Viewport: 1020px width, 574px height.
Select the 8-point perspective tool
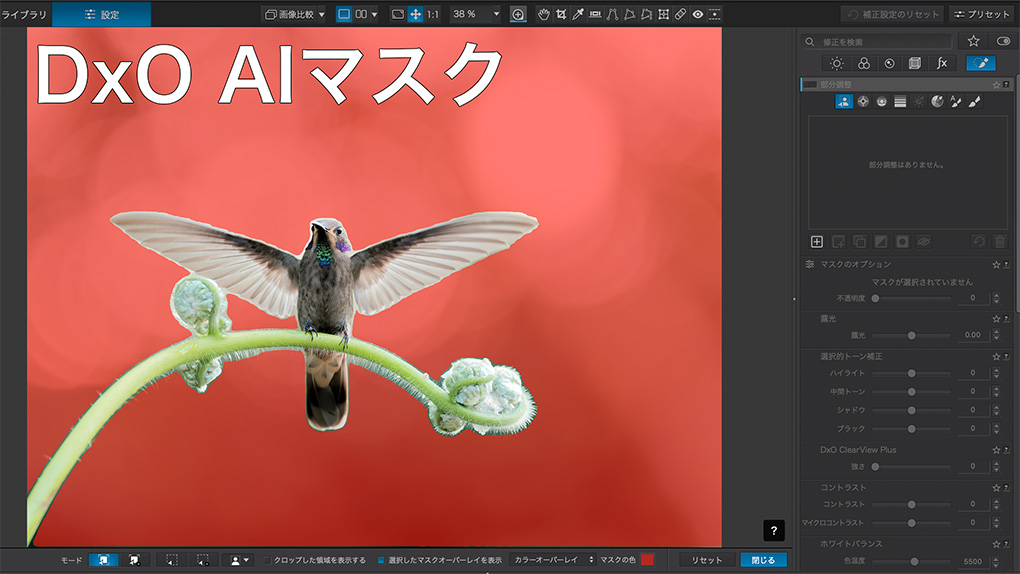tap(646, 14)
